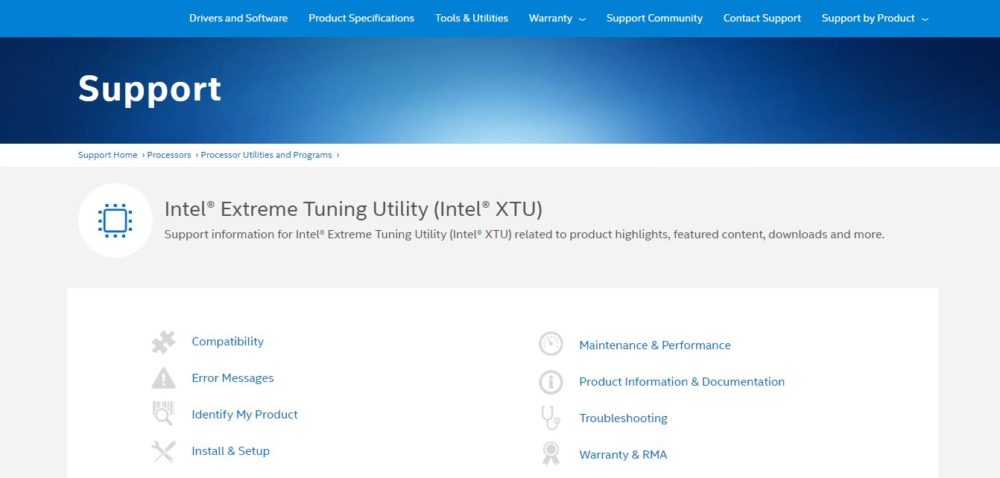Select Product Specifications in the nav bar
The height and width of the screenshot is (478, 1000).
pos(362,18)
